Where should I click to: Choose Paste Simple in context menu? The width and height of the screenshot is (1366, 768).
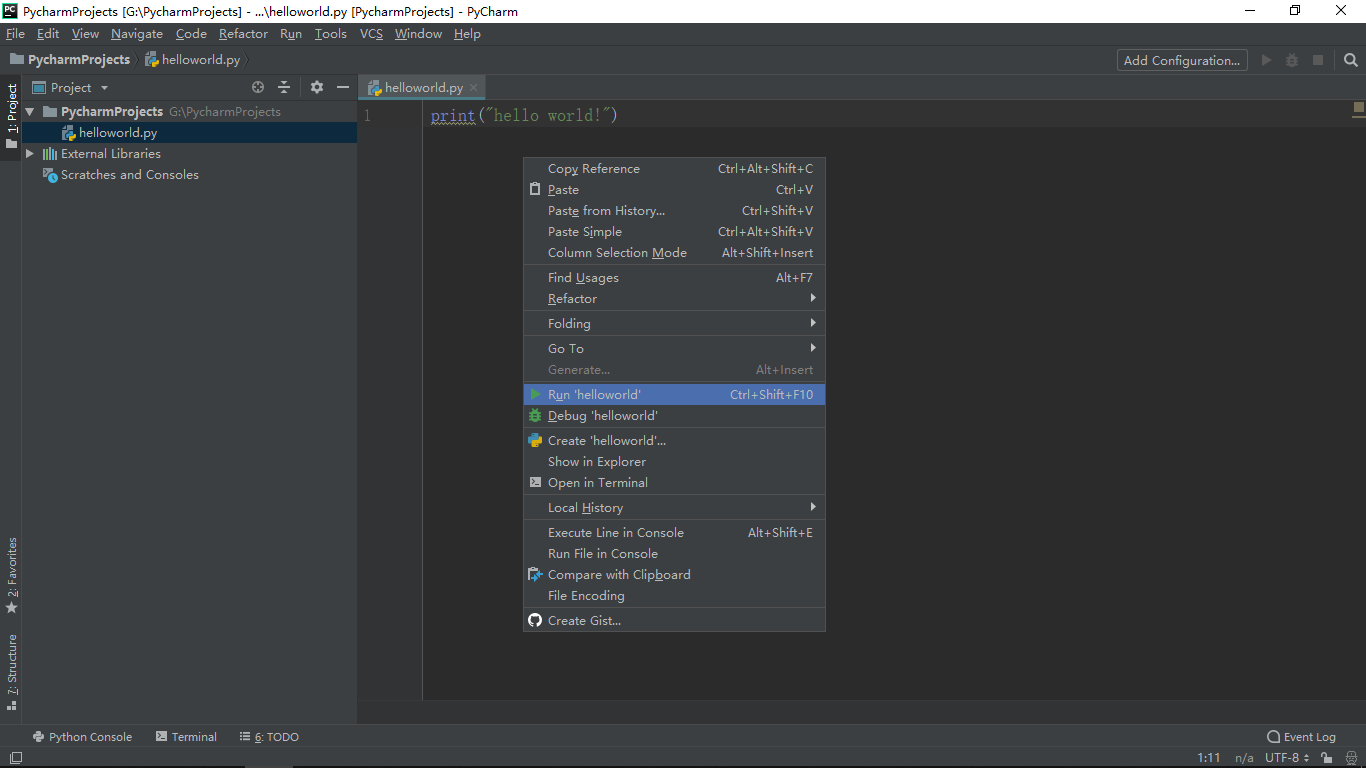point(674,232)
